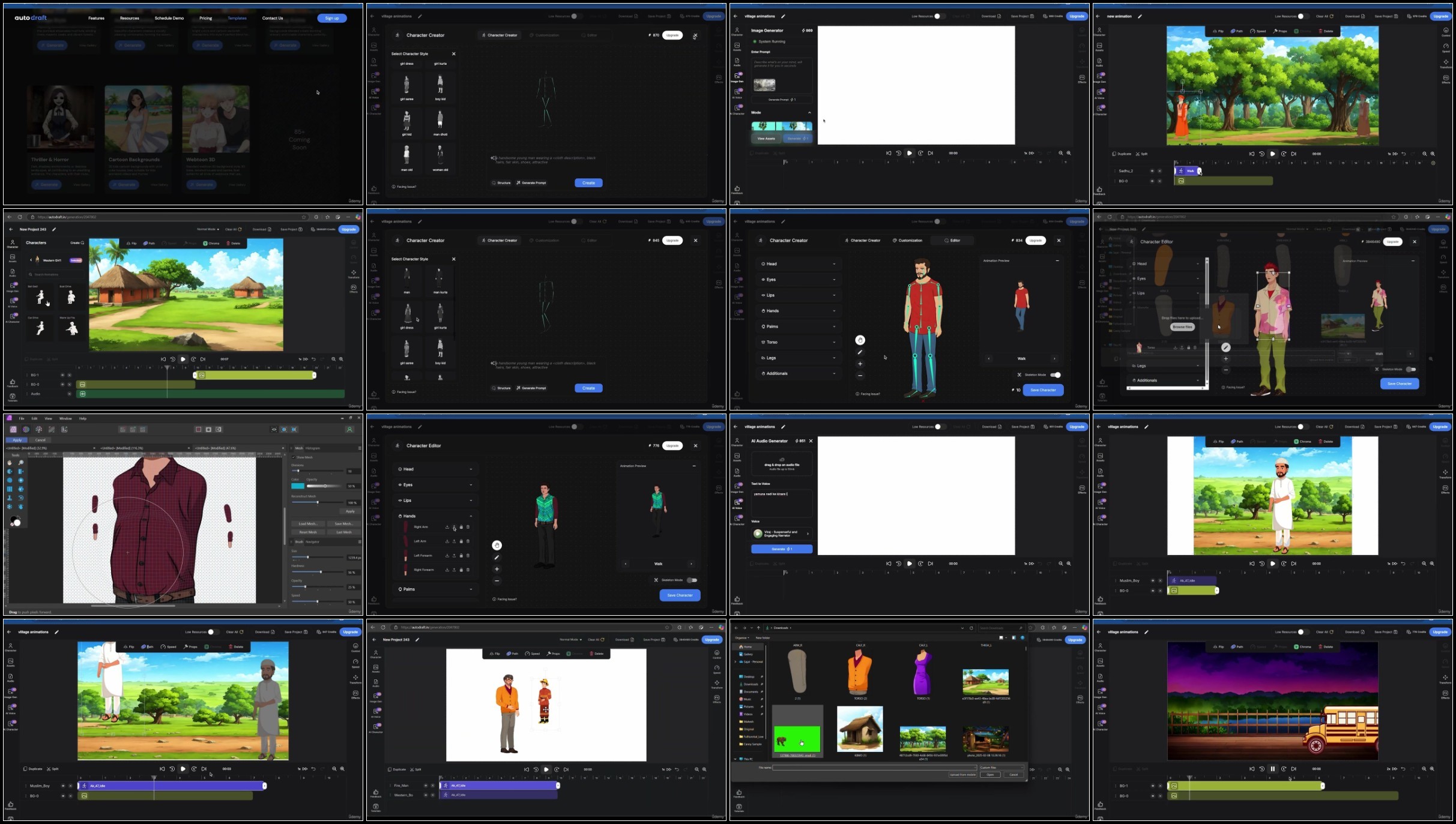The image size is (1456, 824).
Task: Open the Viraj narrator voice dropdown
Action: [782, 533]
